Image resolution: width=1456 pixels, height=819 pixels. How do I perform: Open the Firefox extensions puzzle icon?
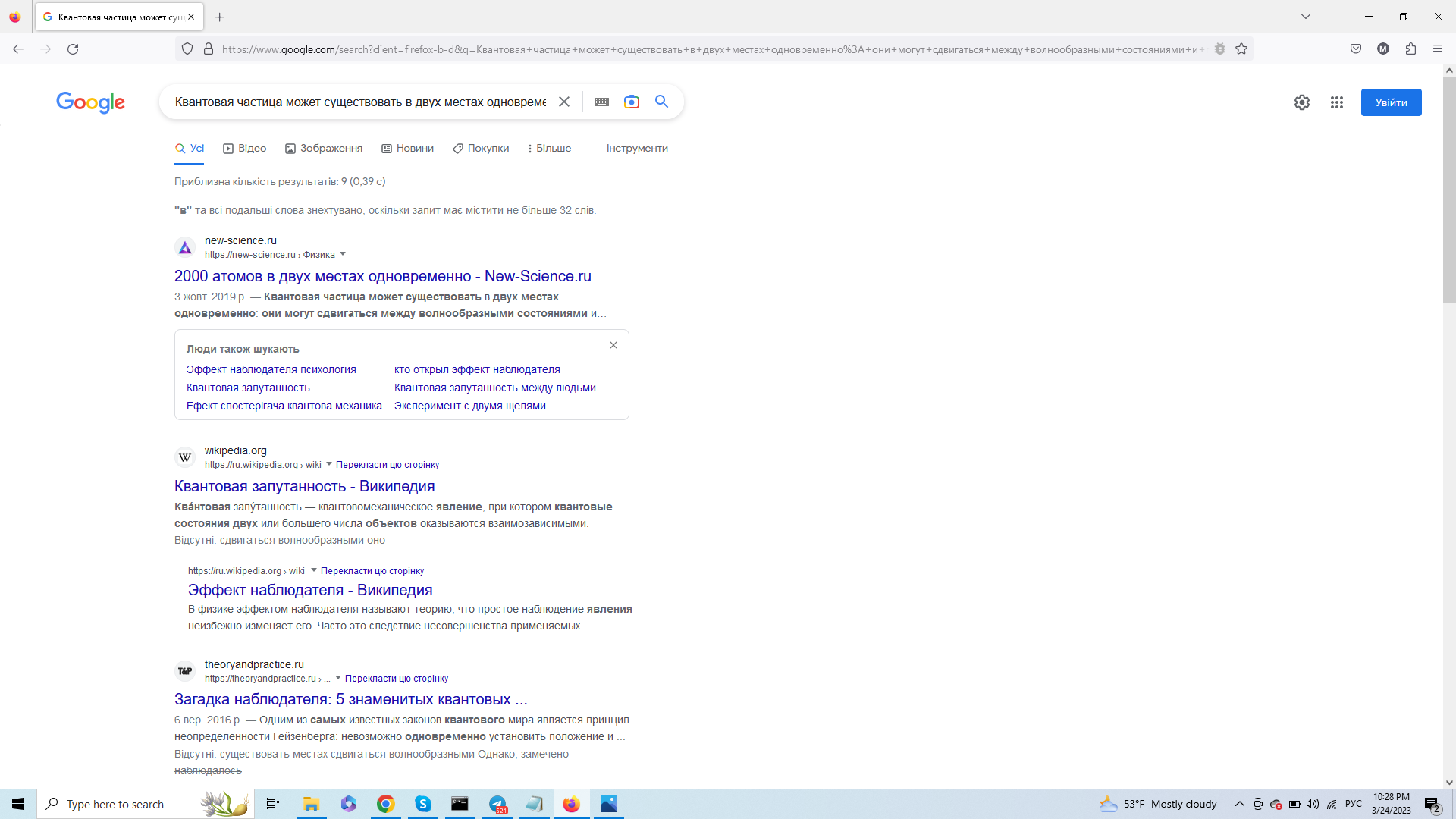(1410, 49)
